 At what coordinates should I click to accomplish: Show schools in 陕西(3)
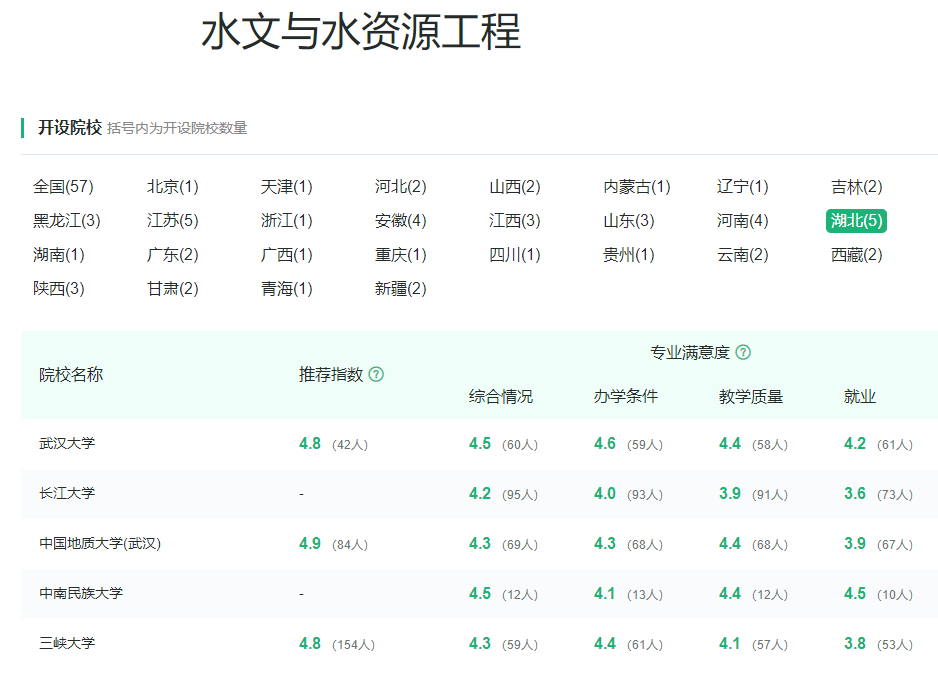(x=59, y=289)
